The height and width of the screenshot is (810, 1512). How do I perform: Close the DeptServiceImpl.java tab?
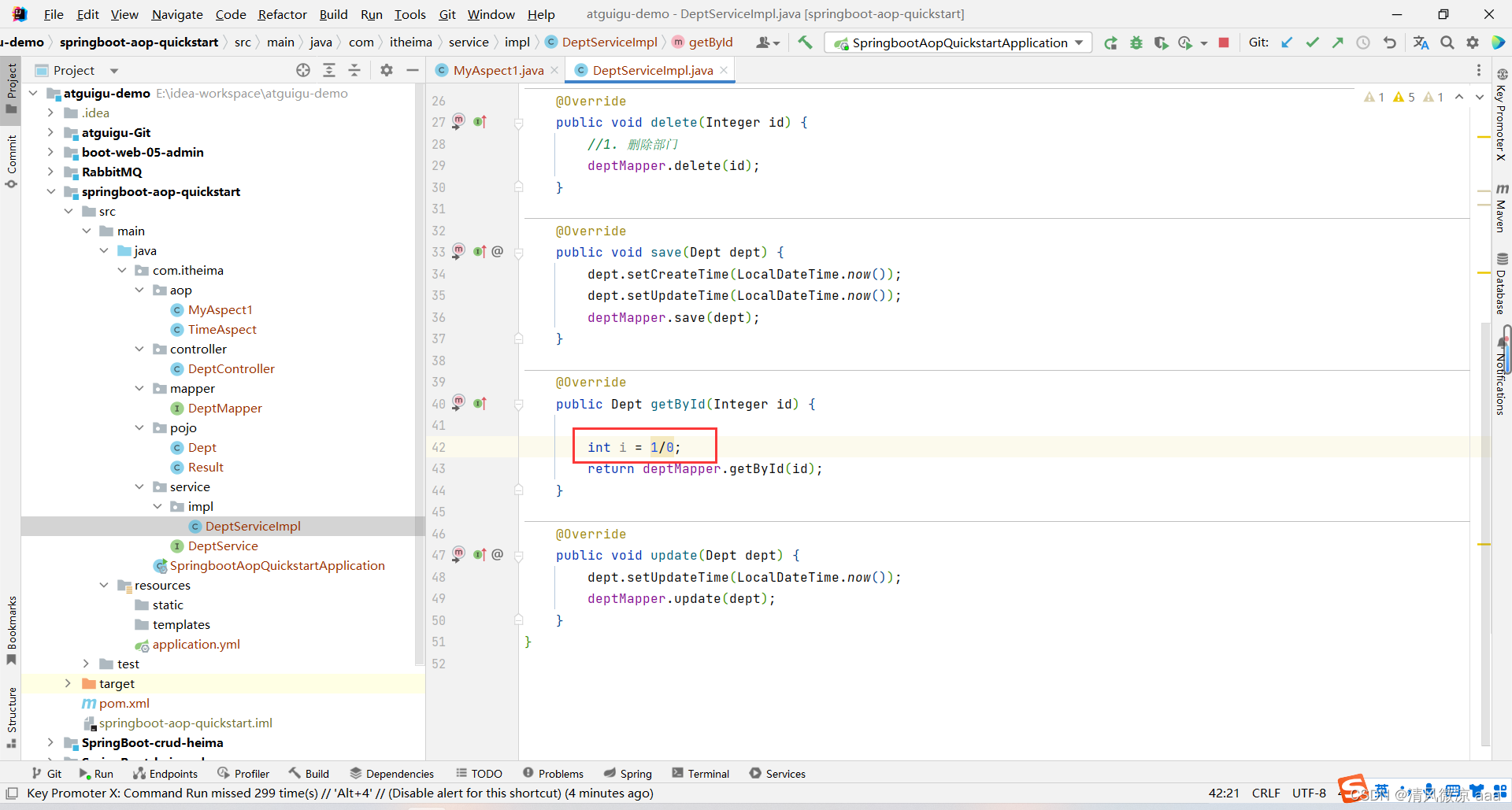(x=724, y=70)
